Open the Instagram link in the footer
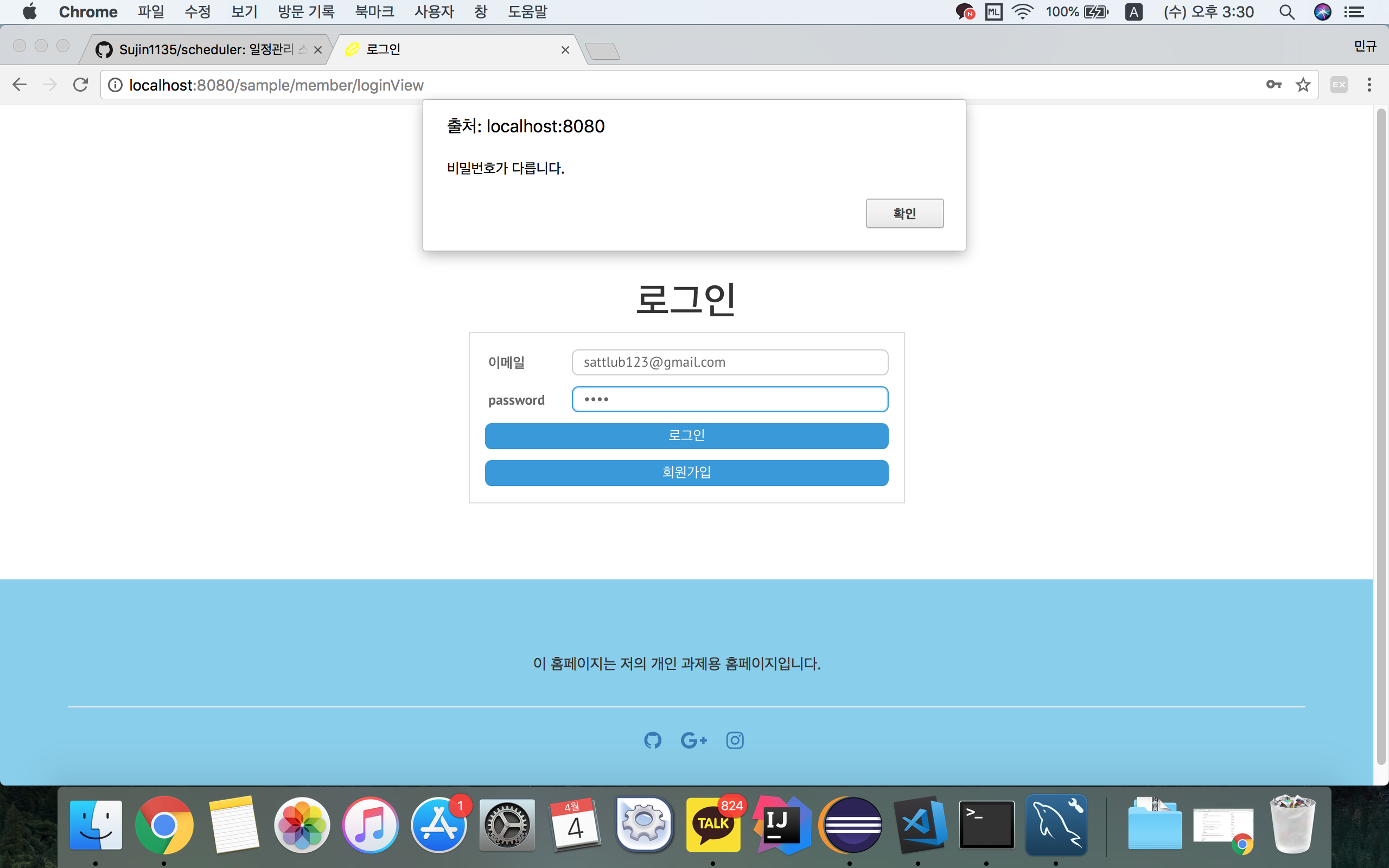 [735, 741]
